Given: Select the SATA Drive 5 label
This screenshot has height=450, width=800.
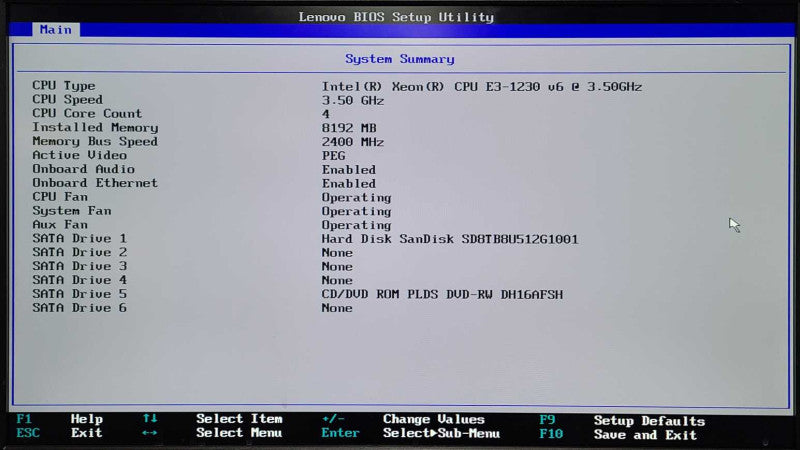Looking at the screenshot, I should point(79,294).
